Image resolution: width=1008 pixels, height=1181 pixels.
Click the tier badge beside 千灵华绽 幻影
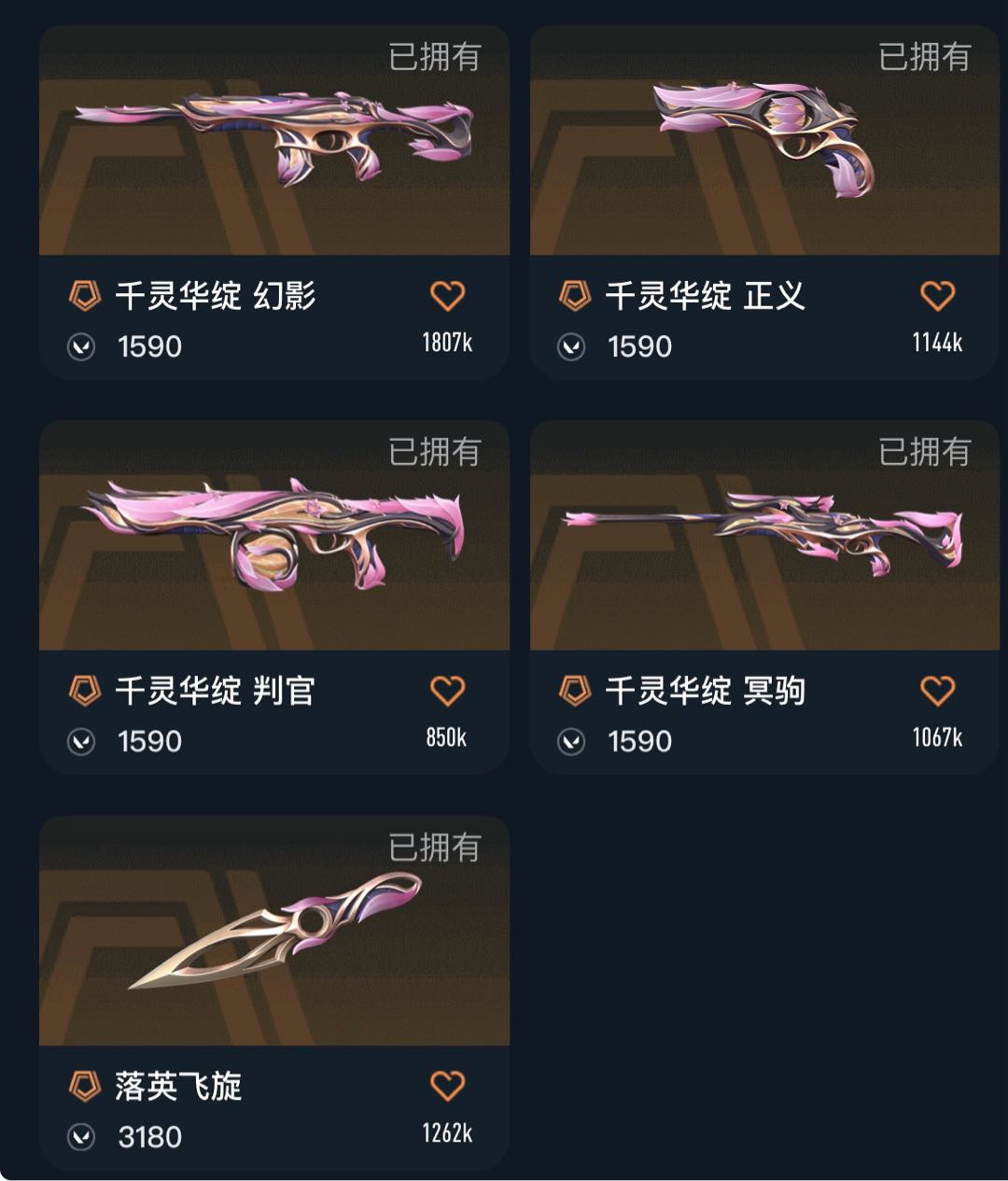(x=85, y=297)
